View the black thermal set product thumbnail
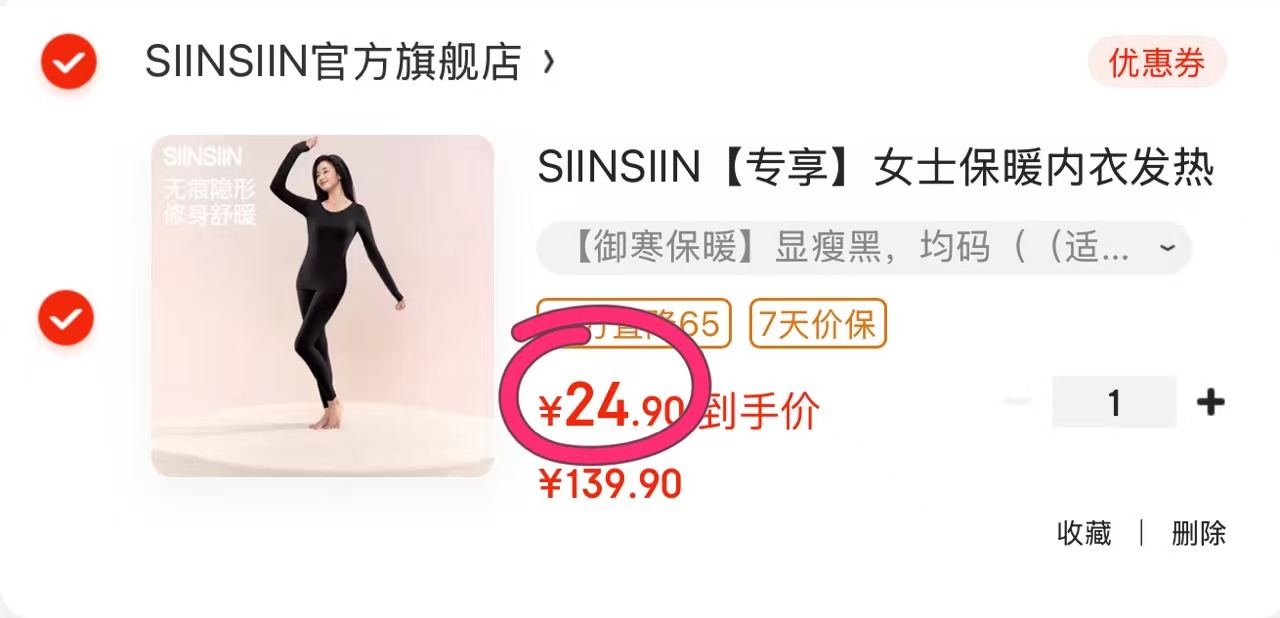Image resolution: width=1280 pixels, height=618 pixels. coord(323,305)
